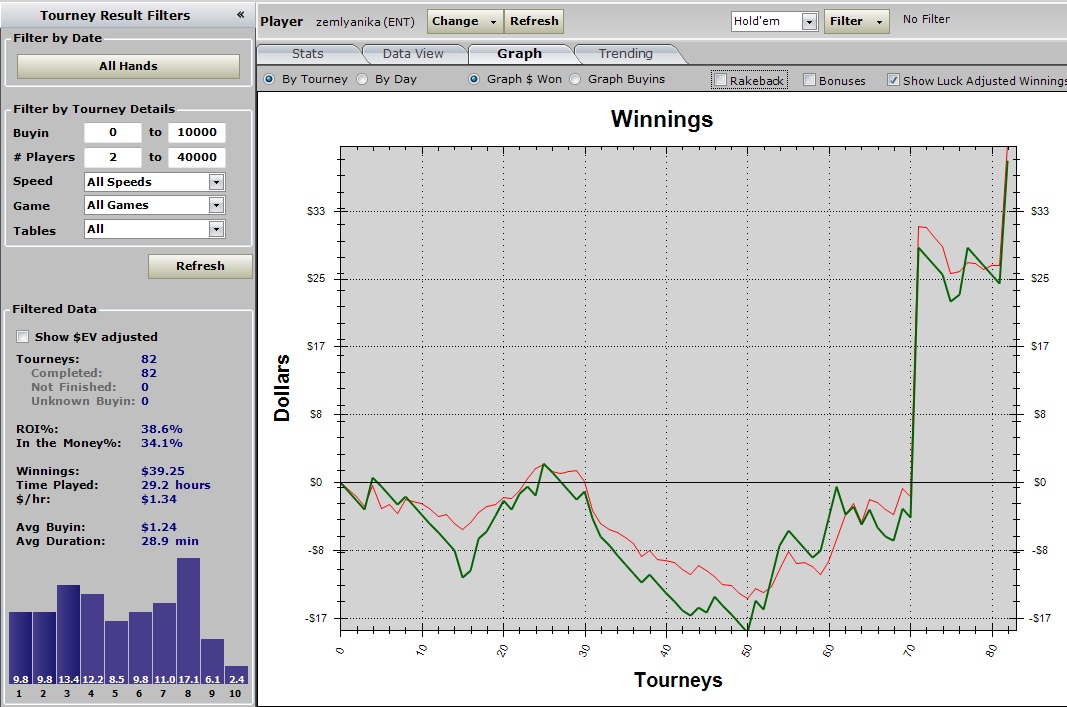Disable Show Luck Adjusted Winnings

[x=893, y=80]
